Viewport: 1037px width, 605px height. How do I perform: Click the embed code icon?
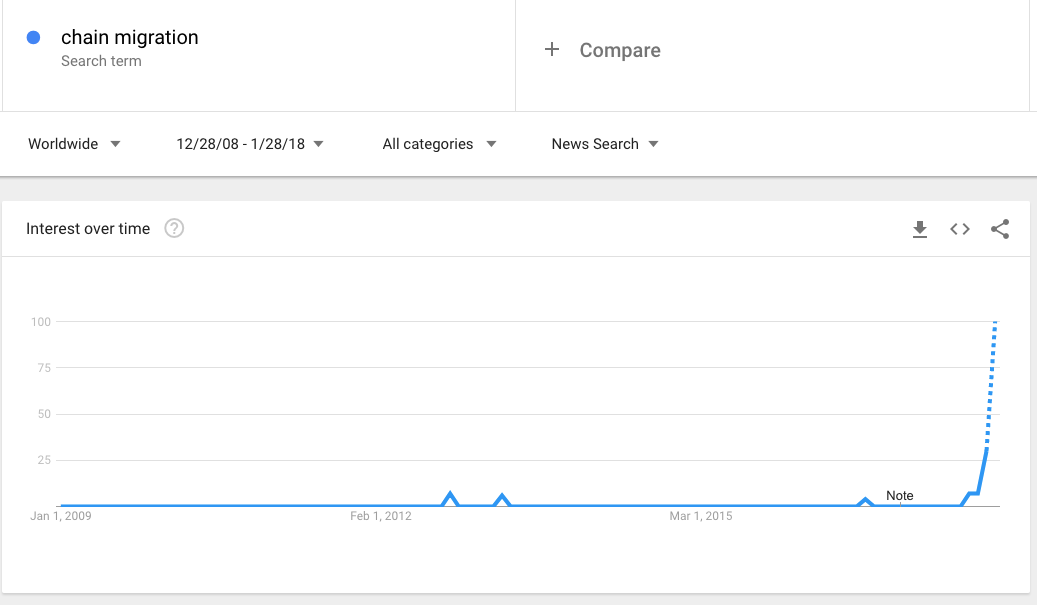[x=960, y=230]
